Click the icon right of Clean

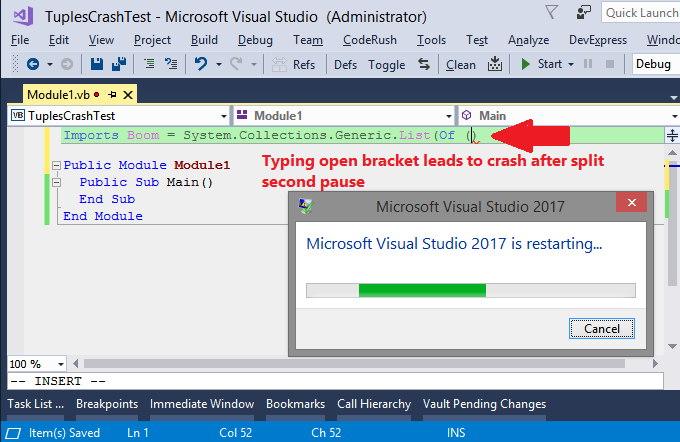click(494, 64)
